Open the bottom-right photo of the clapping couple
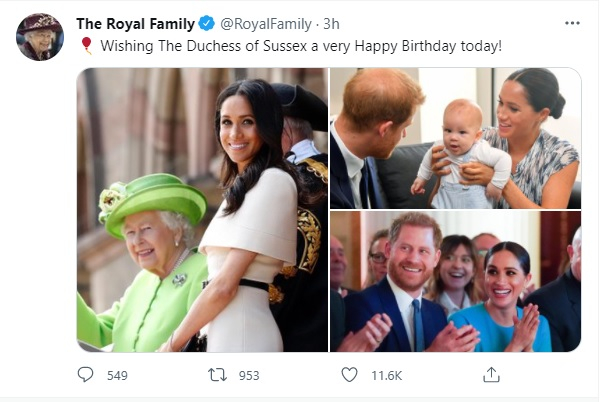 tap(455, 282)
